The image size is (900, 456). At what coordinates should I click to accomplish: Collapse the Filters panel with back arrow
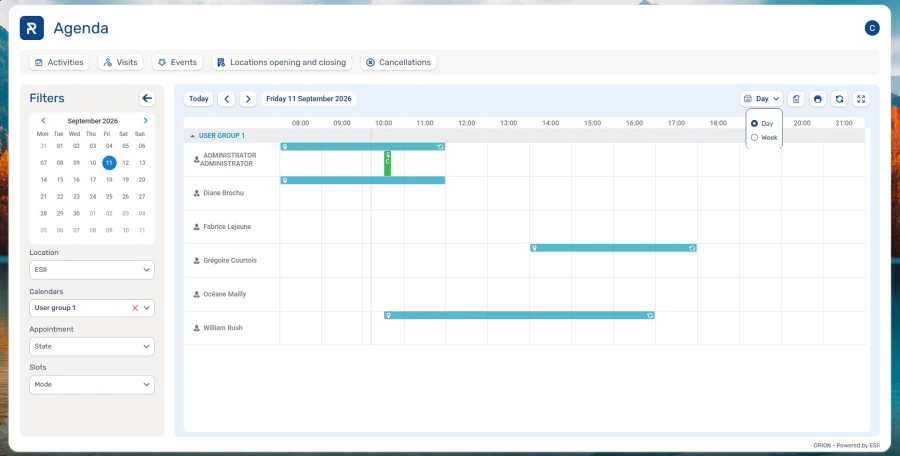[x=147, y=98]
